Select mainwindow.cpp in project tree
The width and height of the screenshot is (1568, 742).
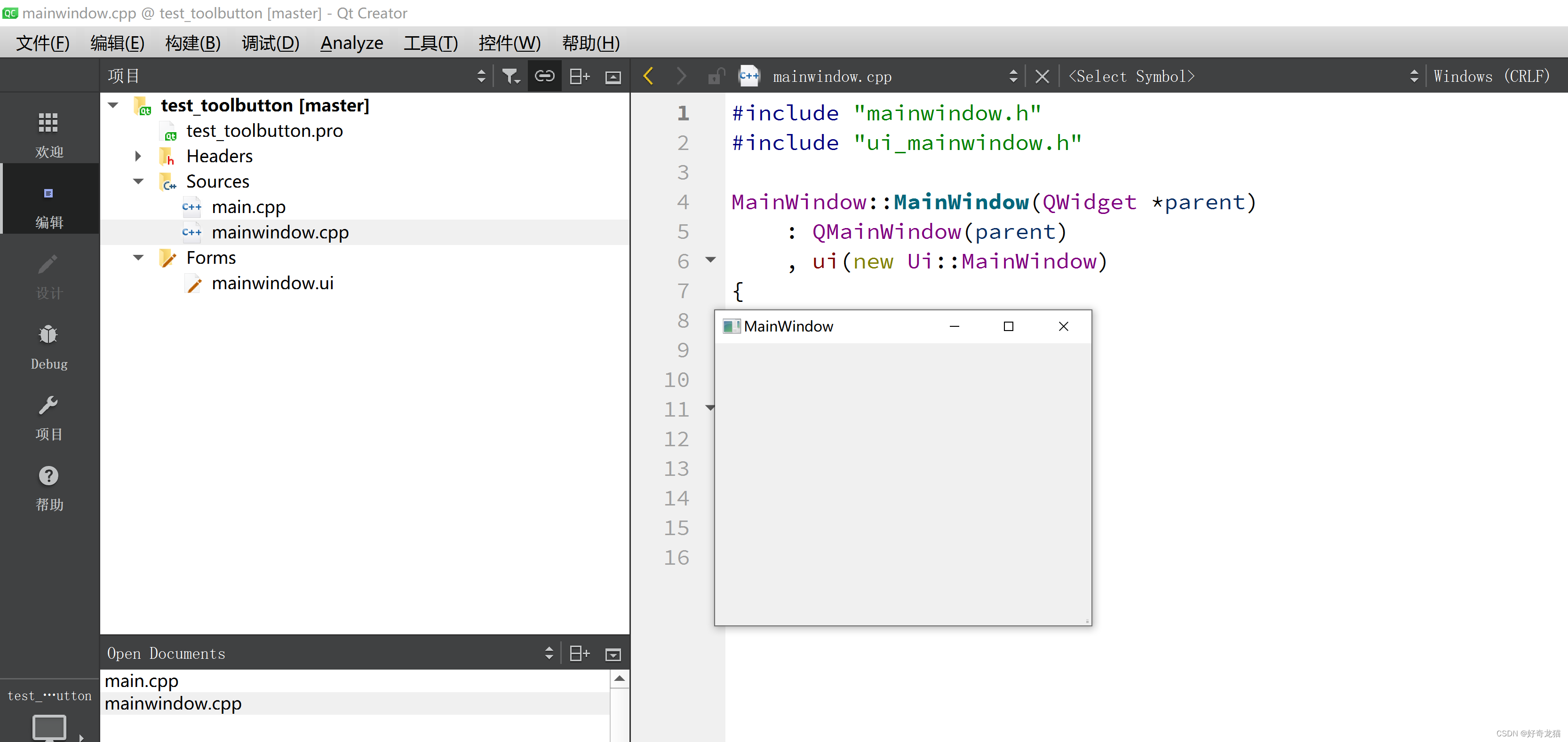[x=280, y=232]
